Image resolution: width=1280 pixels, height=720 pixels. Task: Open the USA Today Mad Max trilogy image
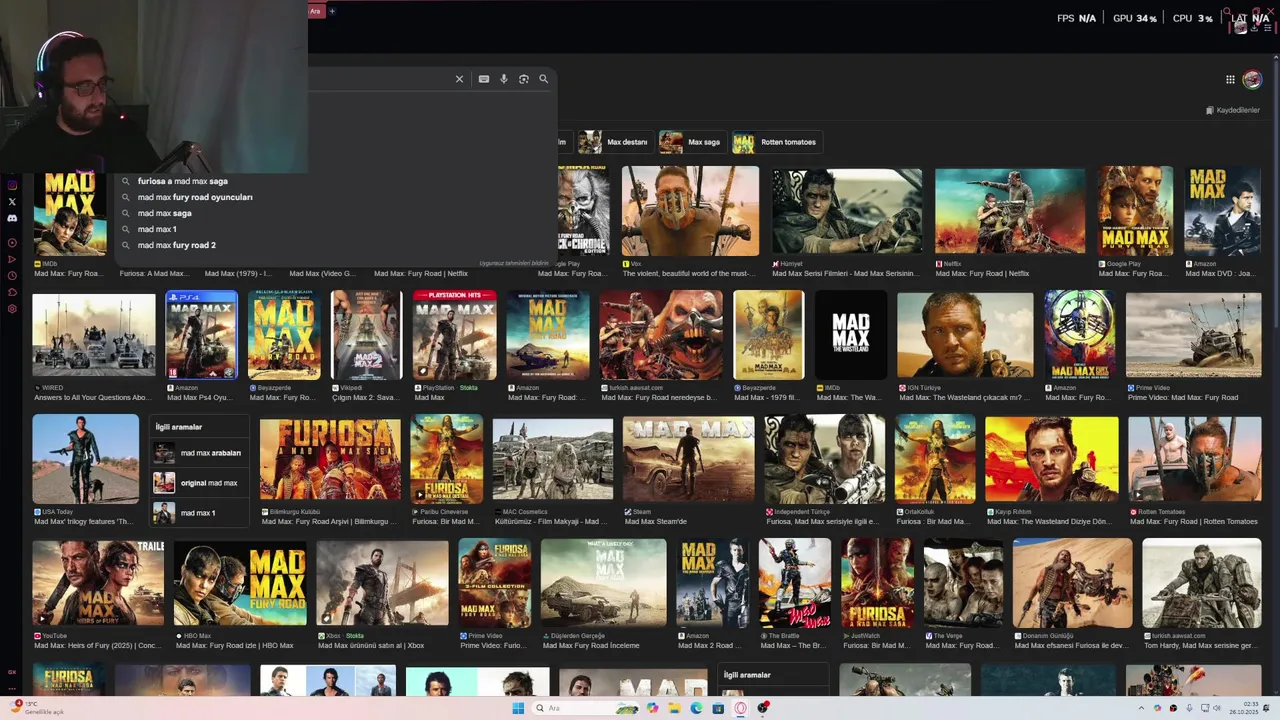[x=86, y=459]
